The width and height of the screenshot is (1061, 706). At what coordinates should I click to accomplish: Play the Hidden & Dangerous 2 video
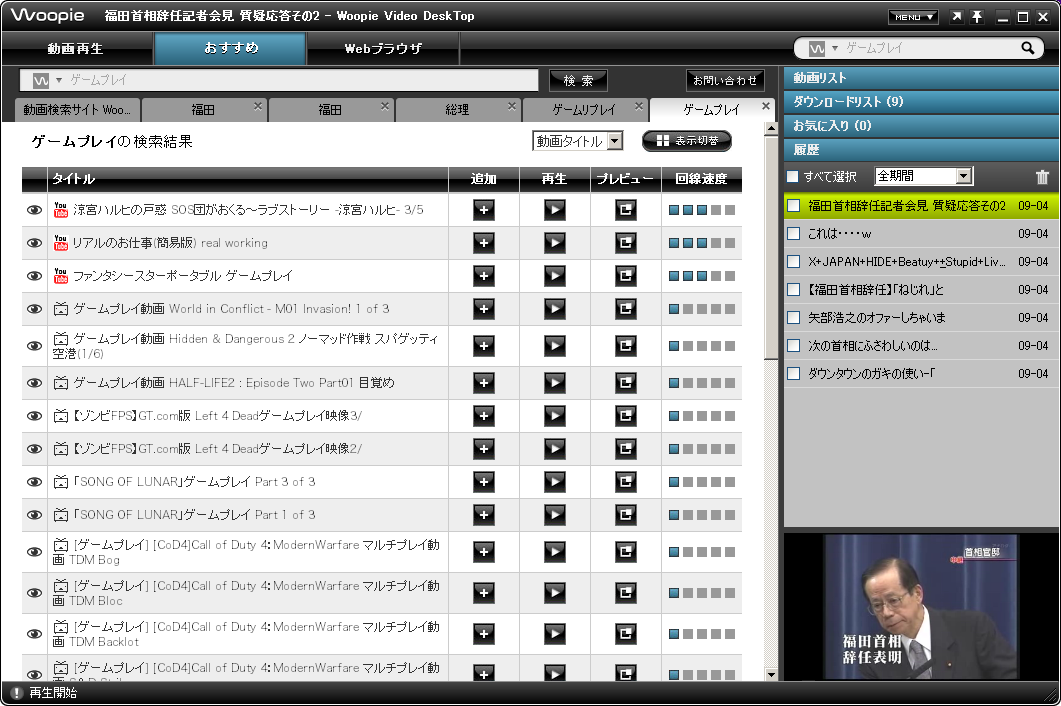pos(554,346)
